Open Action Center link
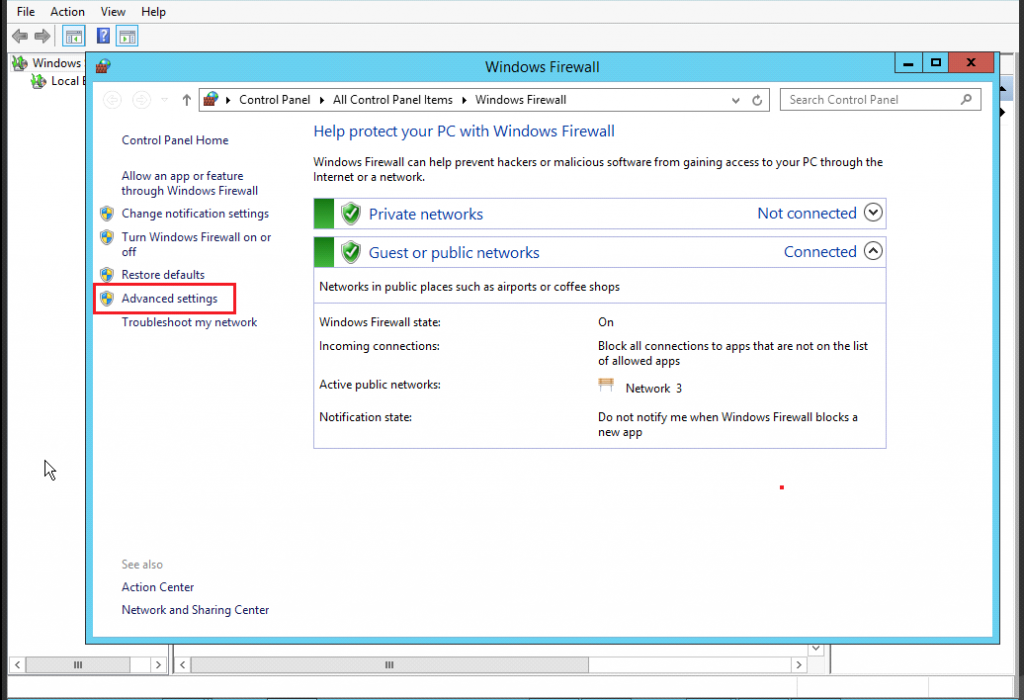1024x700 pixels. point(157,587)
